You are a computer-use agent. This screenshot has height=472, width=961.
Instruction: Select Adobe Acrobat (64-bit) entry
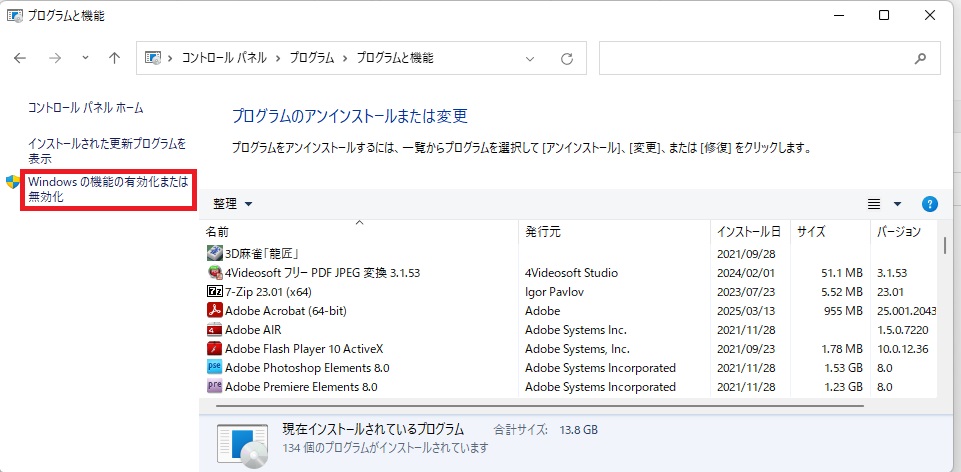286,311
